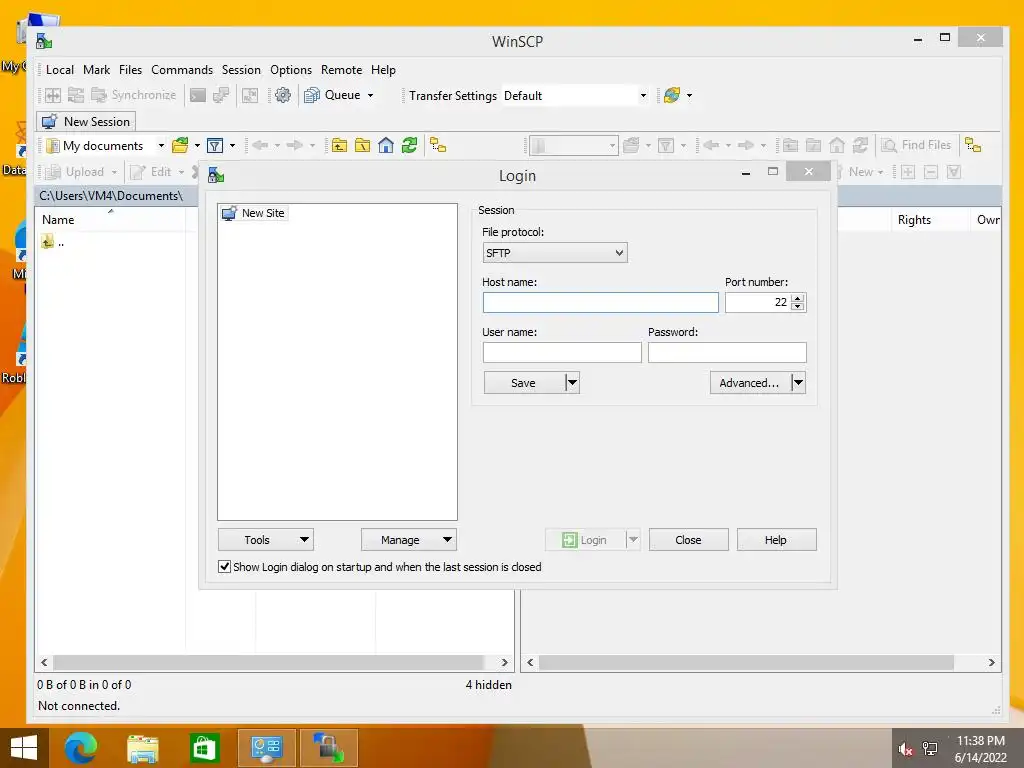The width and height of the screenshot is (1024, 768).
Task: Click the Upload toolbar button
Action: 76,172
